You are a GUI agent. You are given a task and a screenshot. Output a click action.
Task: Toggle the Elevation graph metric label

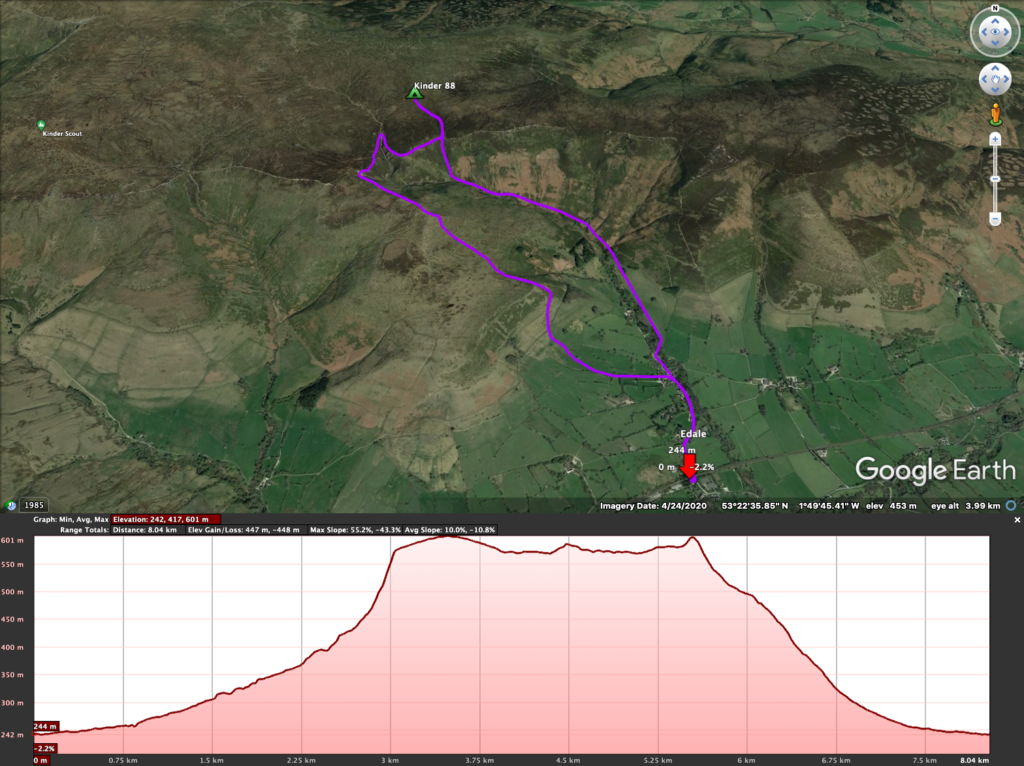click(x=150, y=519)
